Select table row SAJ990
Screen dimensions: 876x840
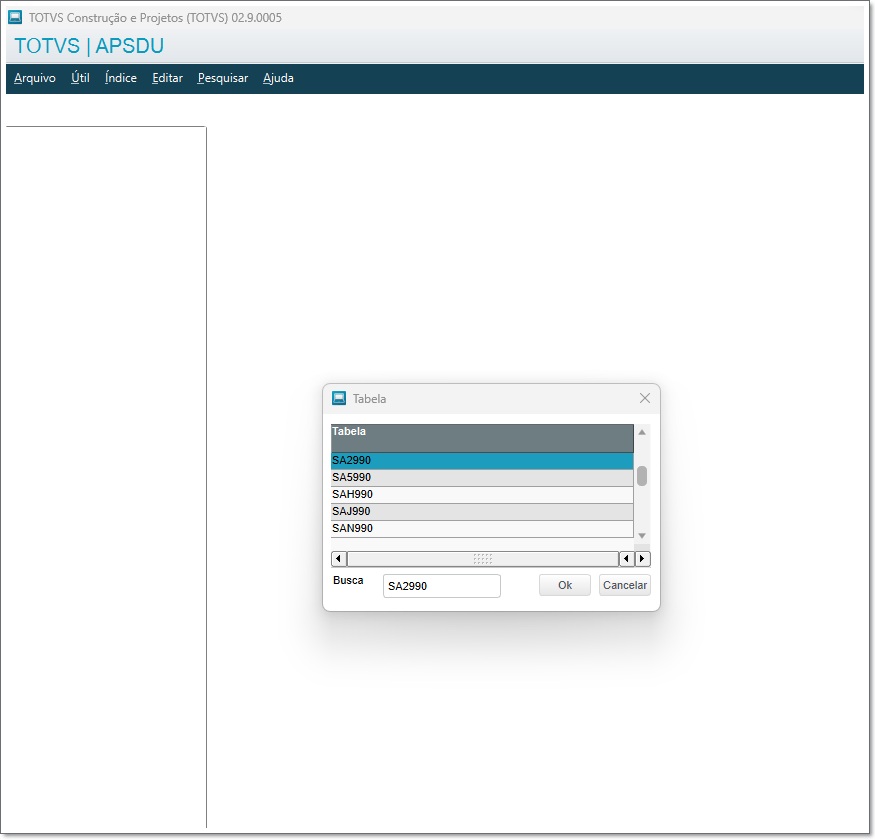[482, 512]
